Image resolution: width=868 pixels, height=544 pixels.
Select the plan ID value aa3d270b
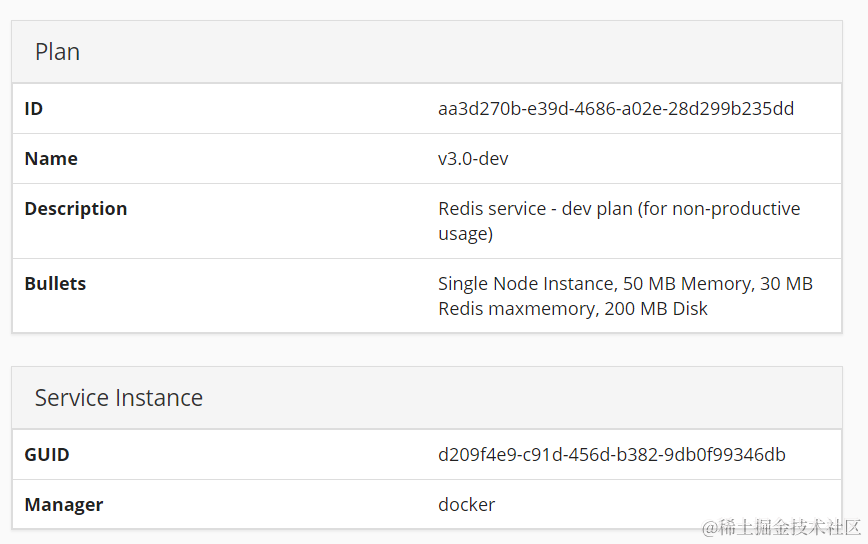[615, 108]
